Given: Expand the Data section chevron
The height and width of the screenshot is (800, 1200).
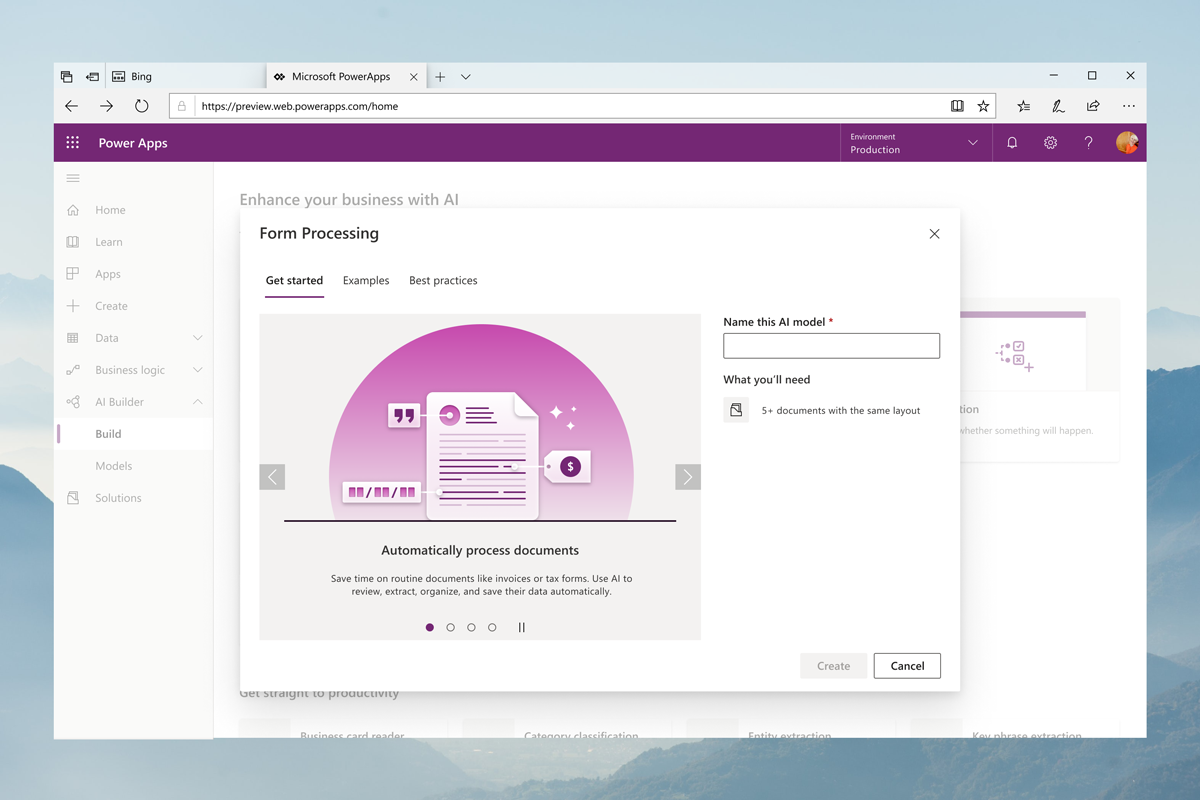Looking at the screenshot, I should click(x=197, y=338).
